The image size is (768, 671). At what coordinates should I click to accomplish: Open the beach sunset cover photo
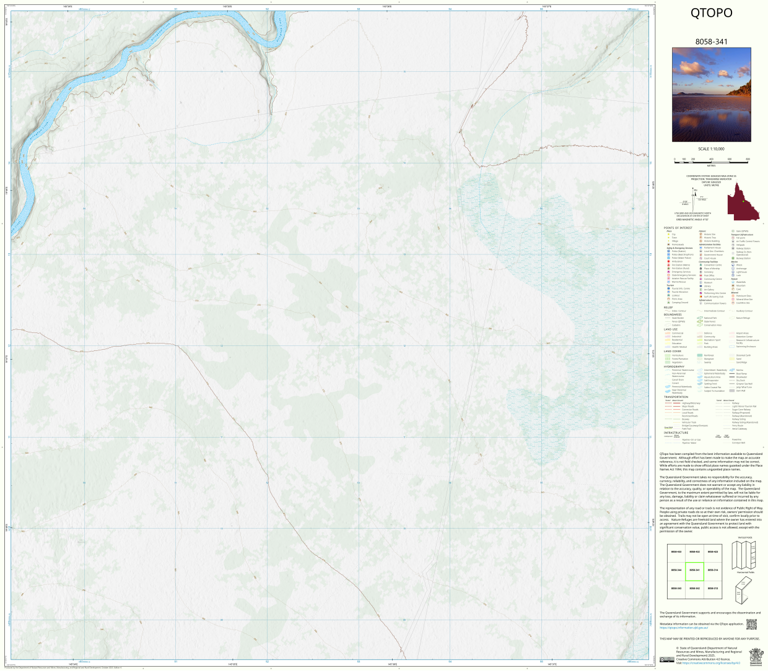[711, 95]
